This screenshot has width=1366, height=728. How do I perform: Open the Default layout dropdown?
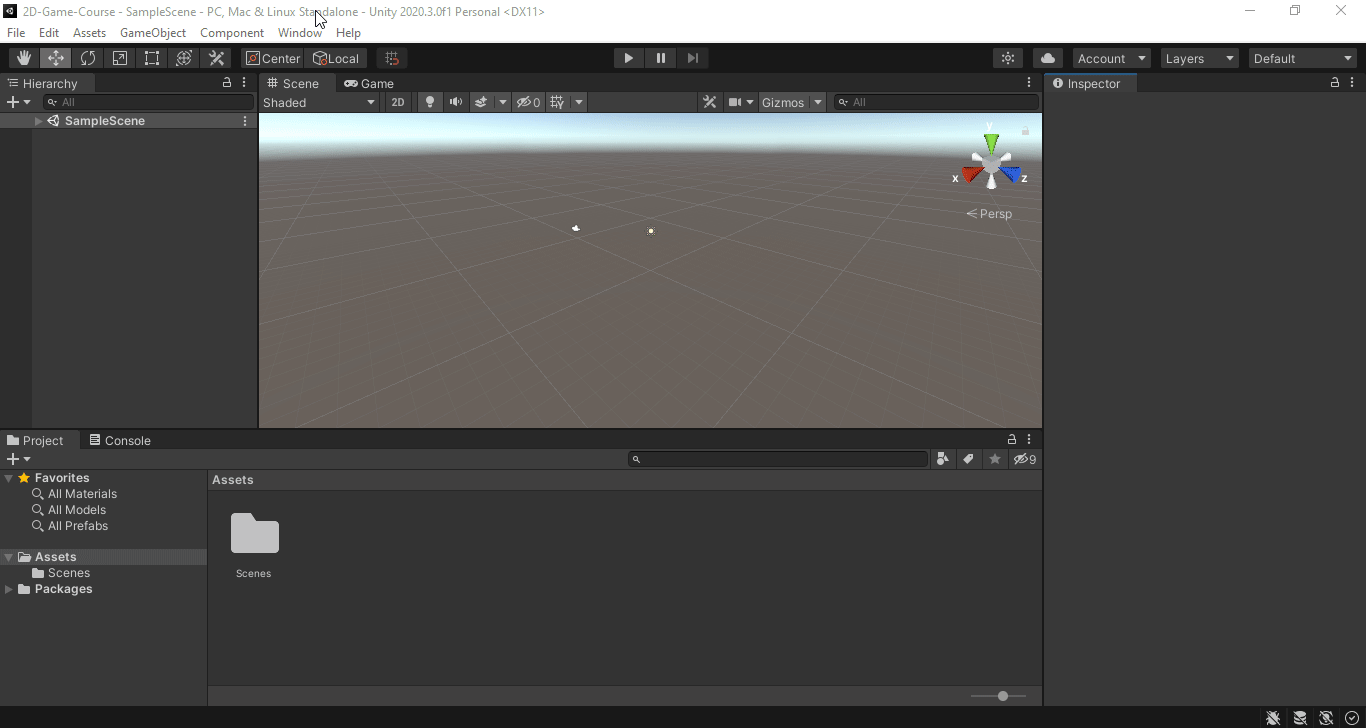[x=1303, y=58]
